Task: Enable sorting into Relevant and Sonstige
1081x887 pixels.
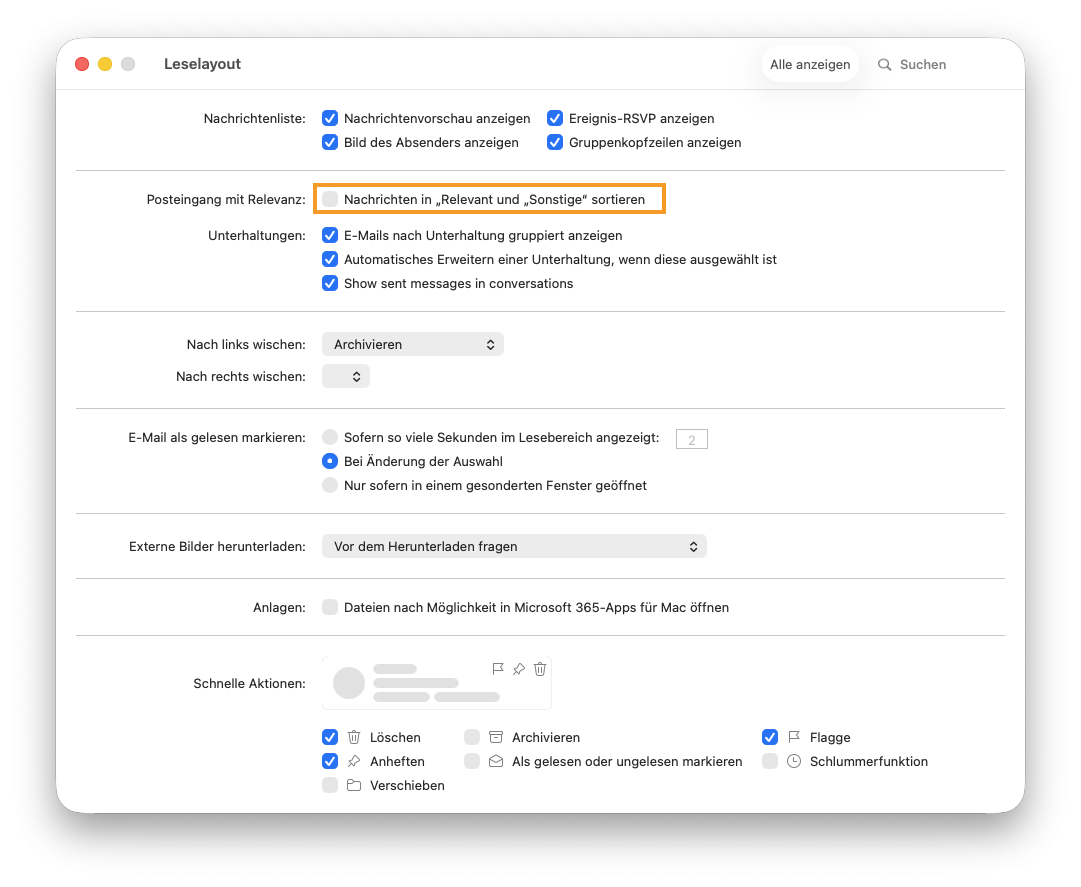Action: tap(330, 200)
